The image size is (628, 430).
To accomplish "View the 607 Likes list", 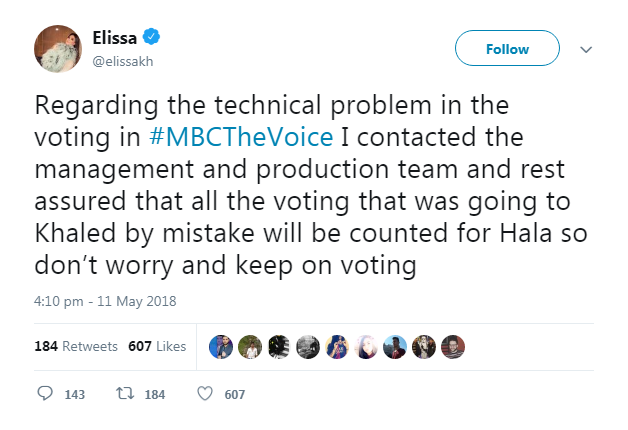I will (x=157, y=346).
